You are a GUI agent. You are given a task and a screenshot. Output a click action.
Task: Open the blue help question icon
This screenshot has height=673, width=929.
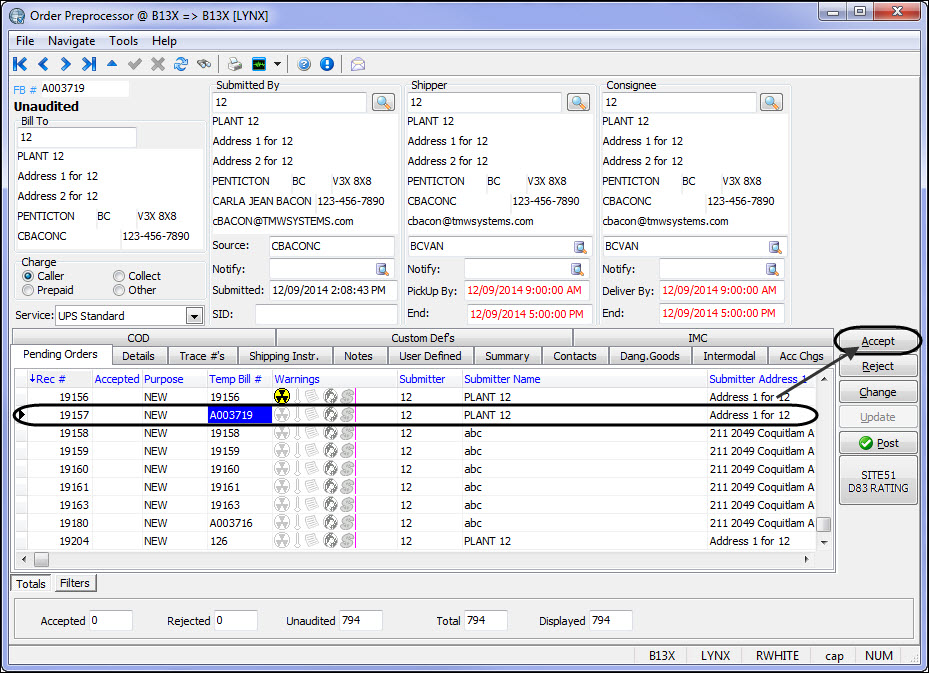click(x=304, y=64)
